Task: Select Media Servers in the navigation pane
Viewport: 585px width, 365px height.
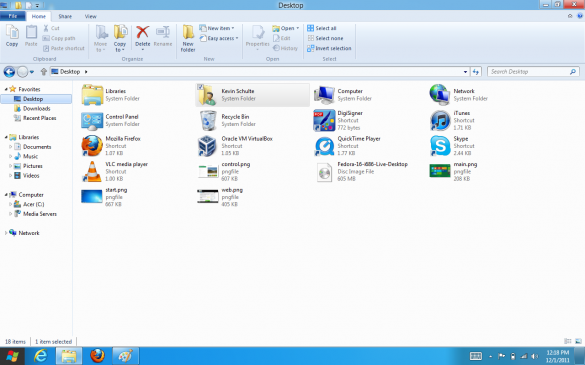Action: click(40, 214)
